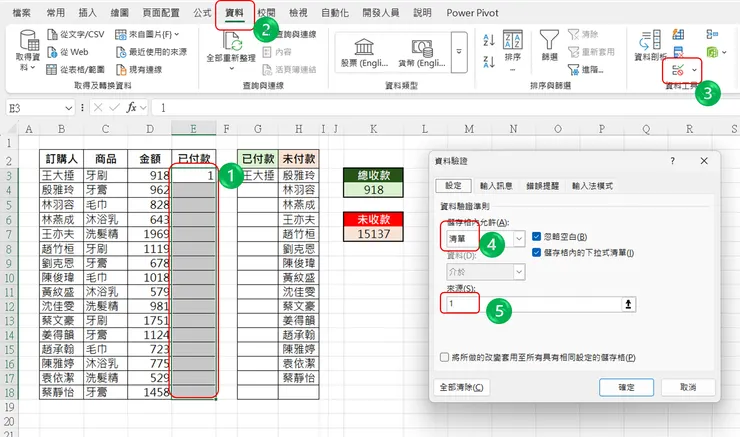The image size is (740, 437).
Task: Click the dialog help question mark
Action: click(673, 161)
